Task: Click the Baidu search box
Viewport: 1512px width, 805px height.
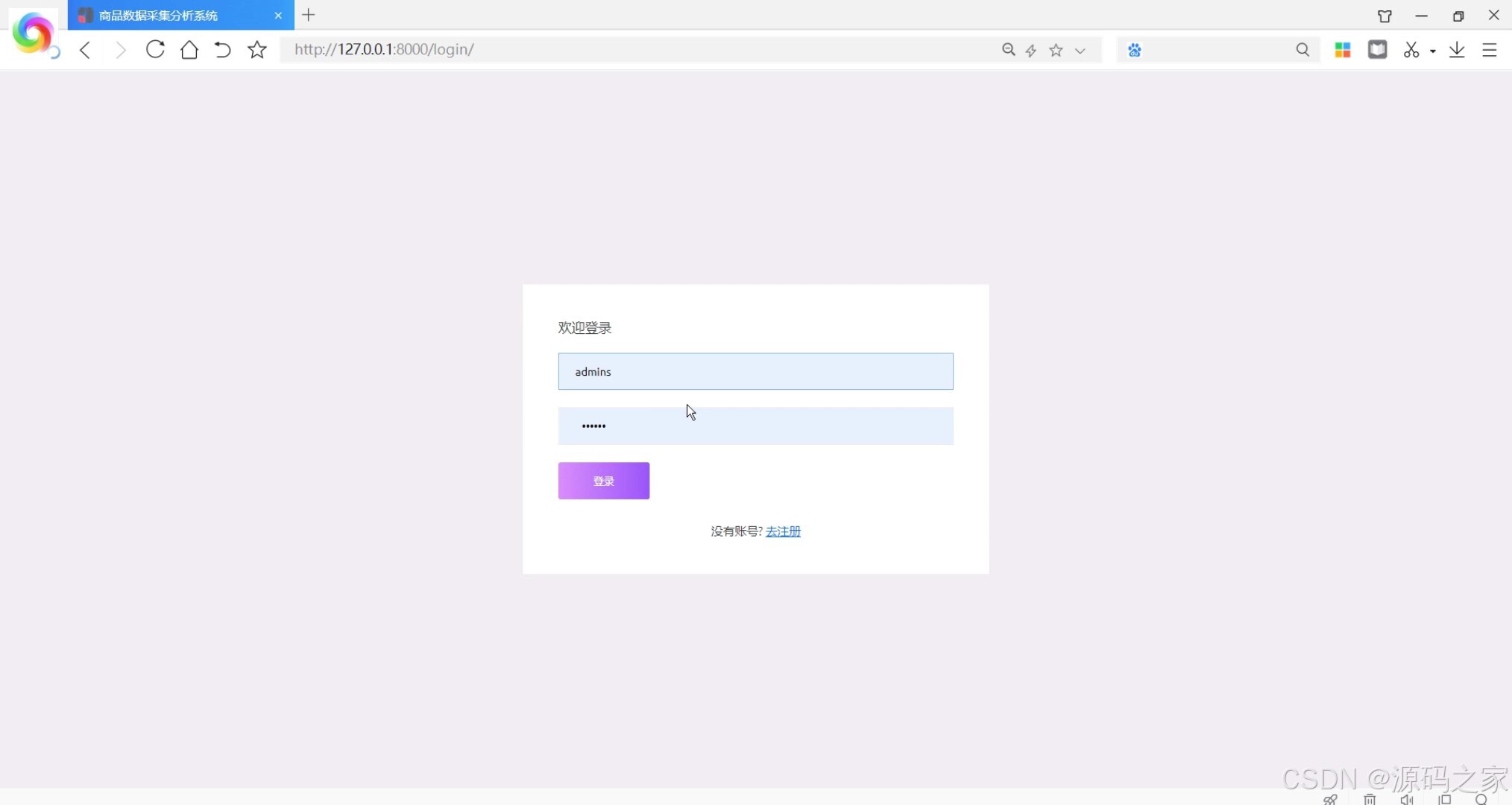Action: click(x=1215, y=49)
